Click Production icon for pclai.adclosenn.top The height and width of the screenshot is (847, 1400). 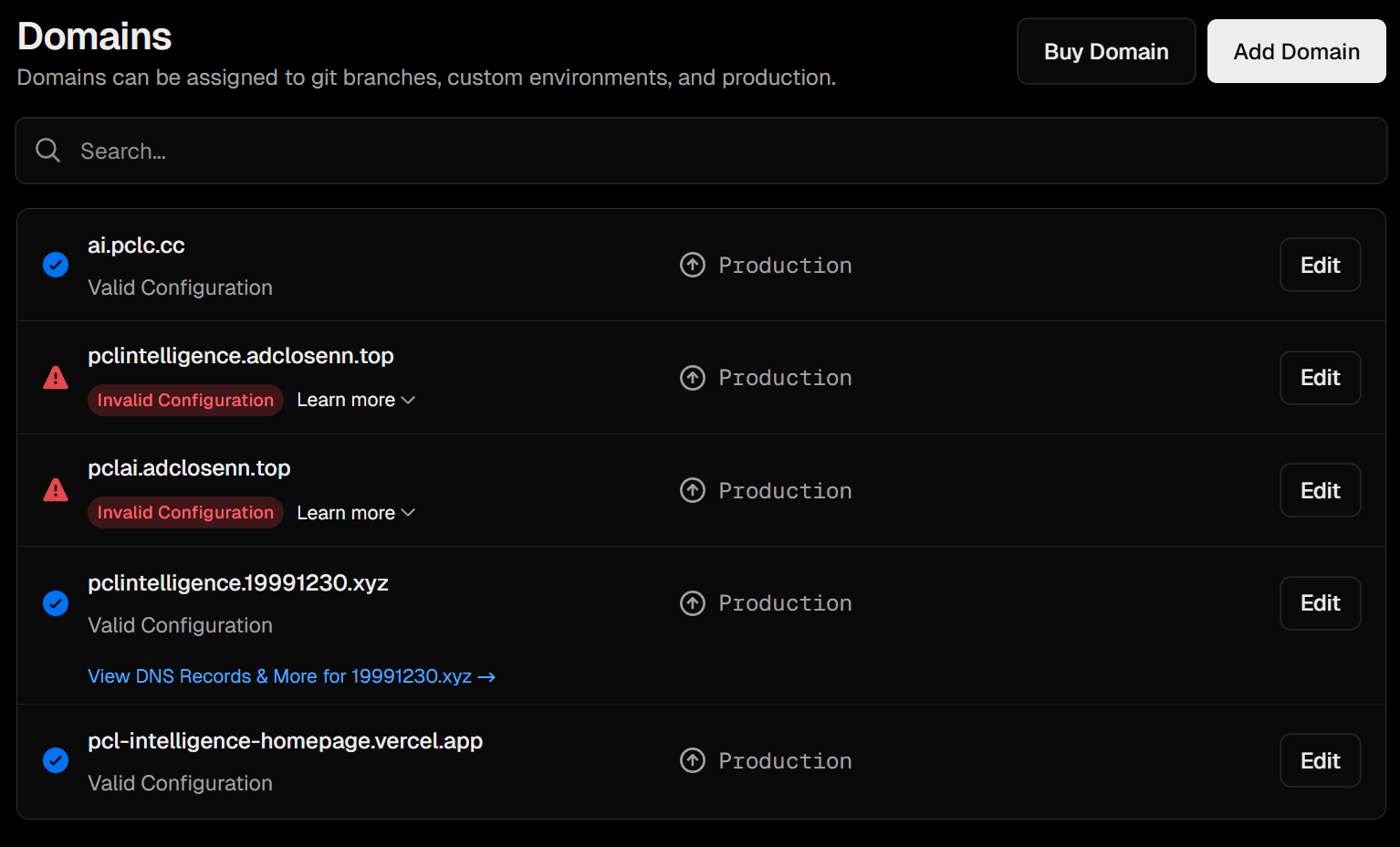pyautogui.click(x=693, y=490)
